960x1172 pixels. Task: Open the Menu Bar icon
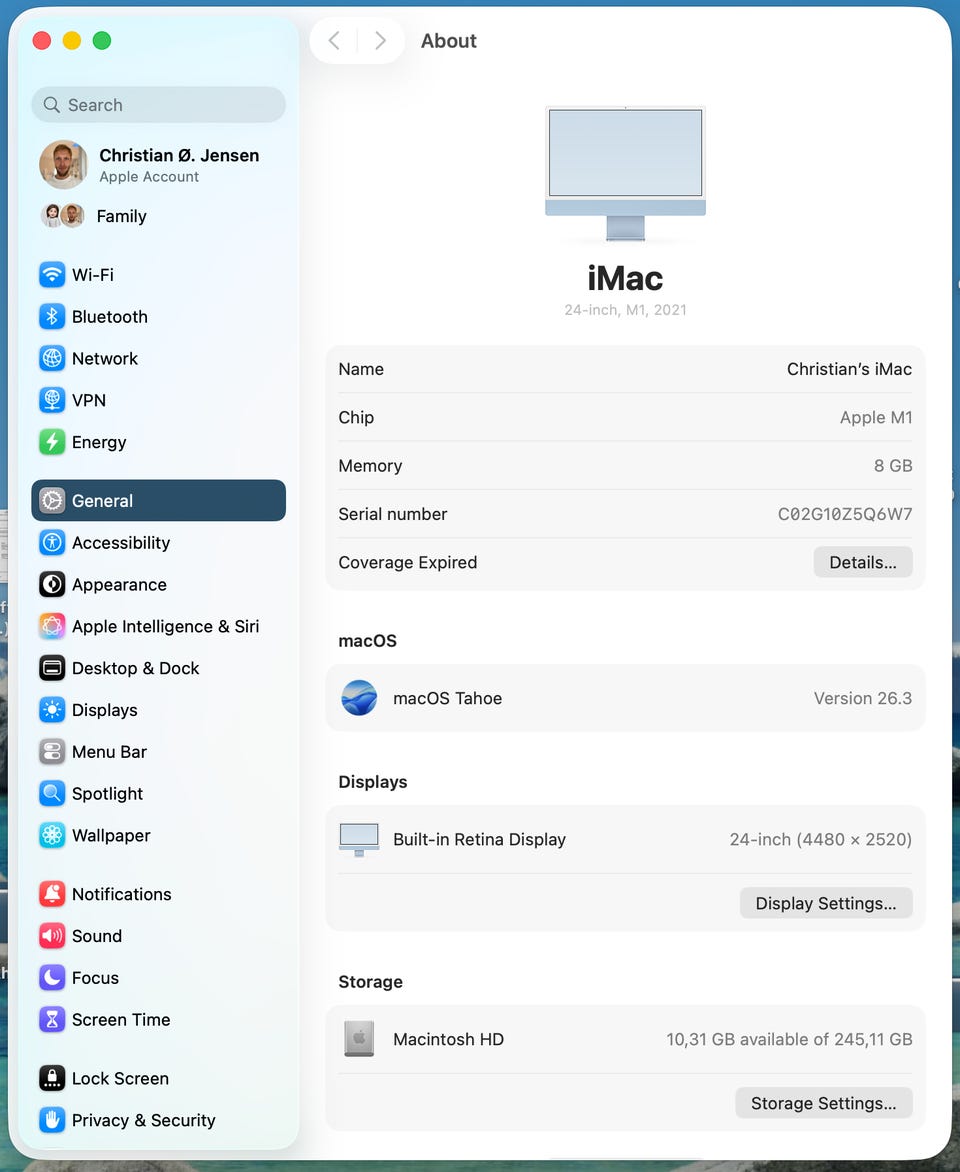click(52, 751)
